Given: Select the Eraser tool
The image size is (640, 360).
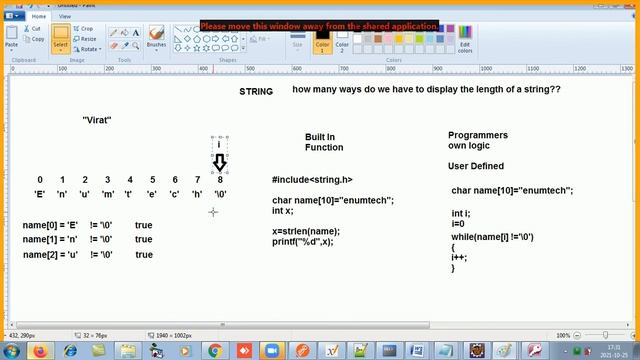Looking at the screenshot, I should 113,46.
